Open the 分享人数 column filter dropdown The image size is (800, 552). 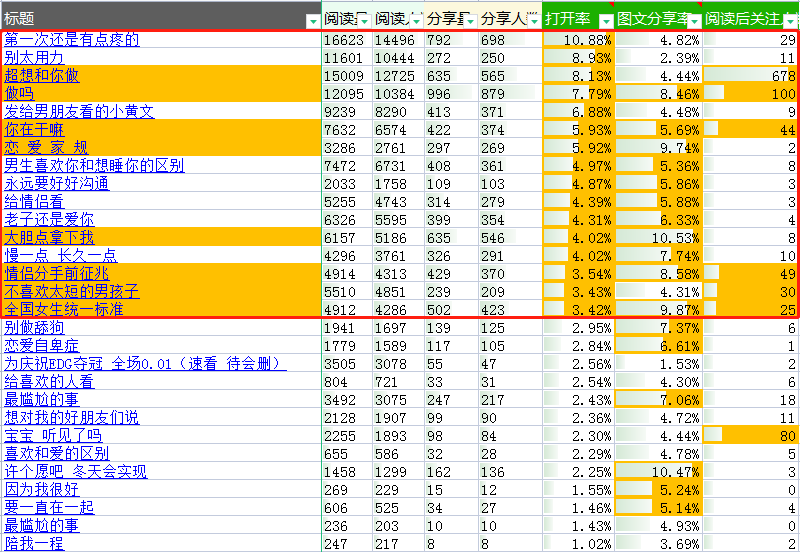click(x=534, y=21)
